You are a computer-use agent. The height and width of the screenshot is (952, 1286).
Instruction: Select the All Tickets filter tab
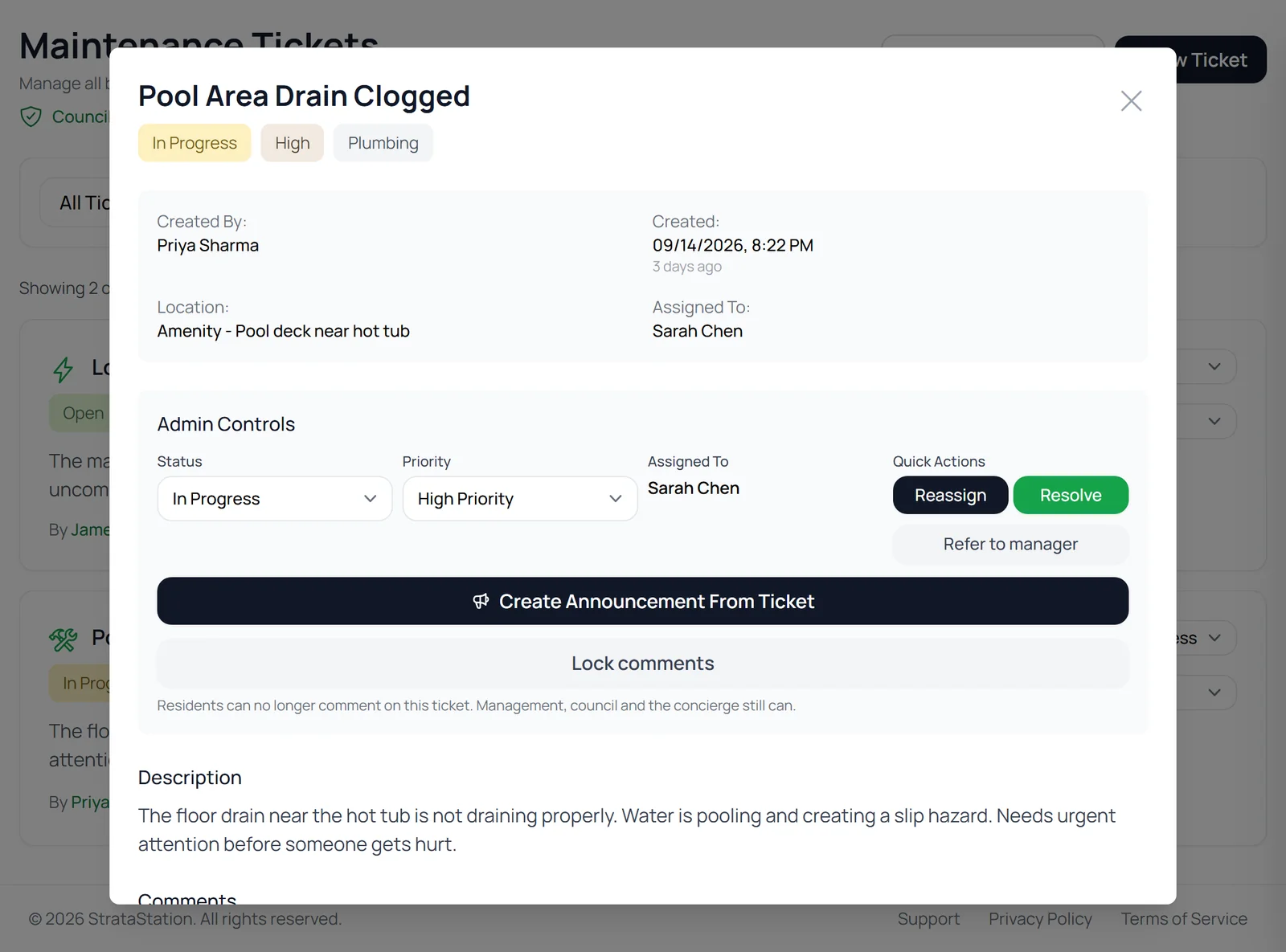pos(76,202)
